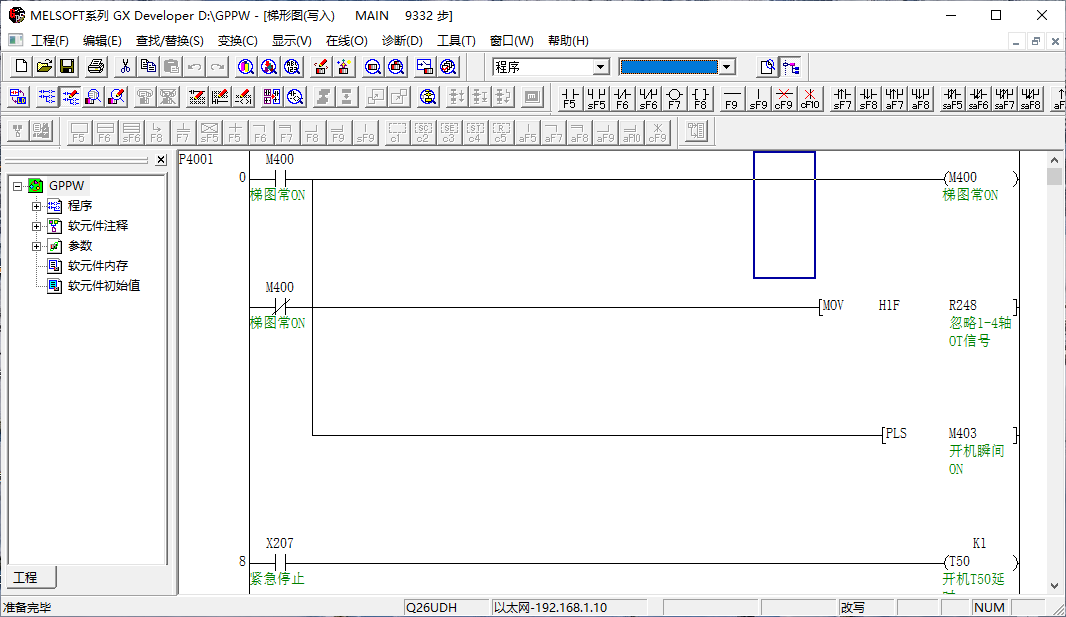The height and width of the screenshot is (617, 1066).
Task: Insert falling pulse contact sF8
Action: (x=868, y=98)
